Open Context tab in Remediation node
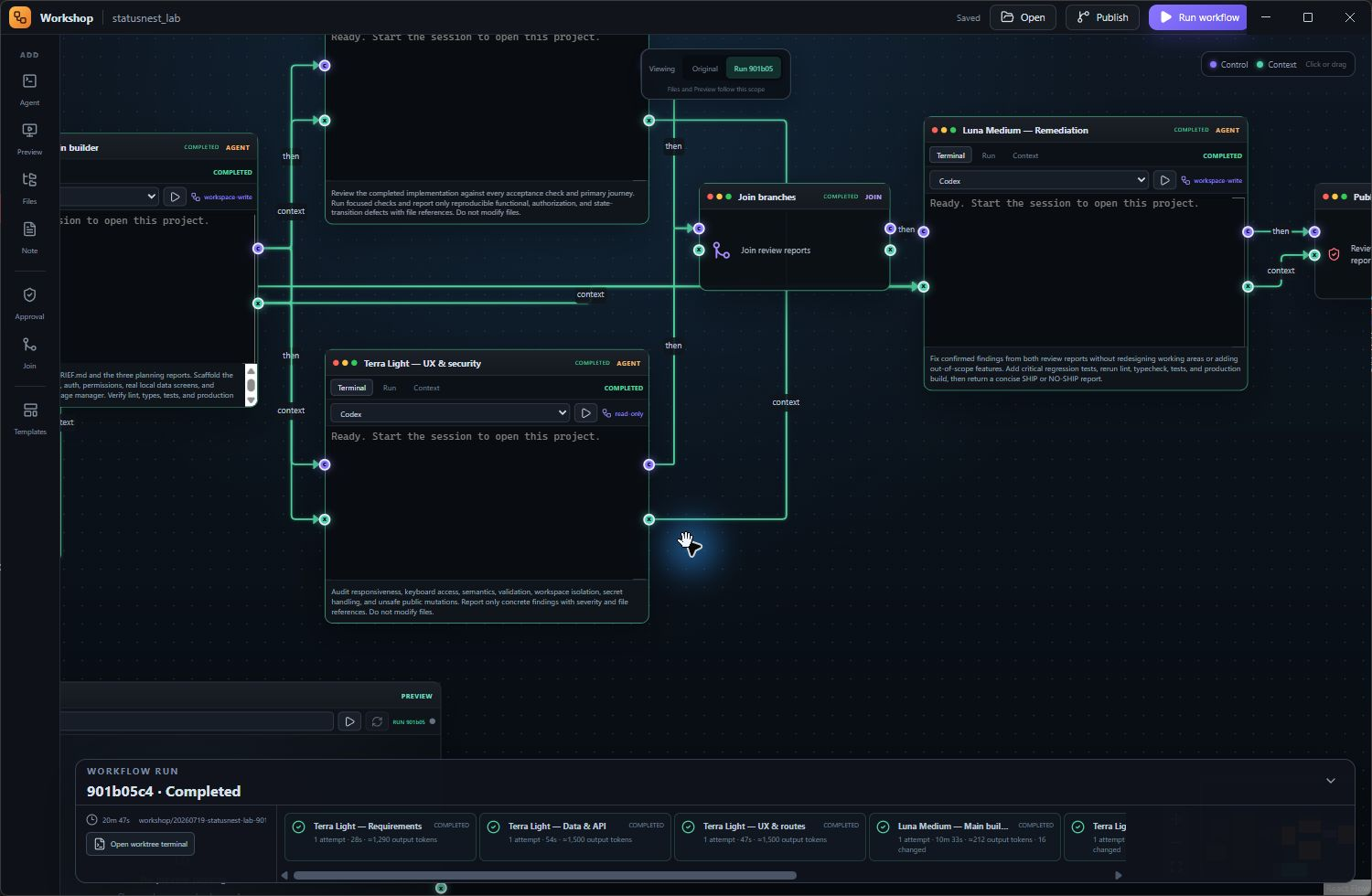The width and height of the screenshot is (1372, 896). tap(1025, 155)
